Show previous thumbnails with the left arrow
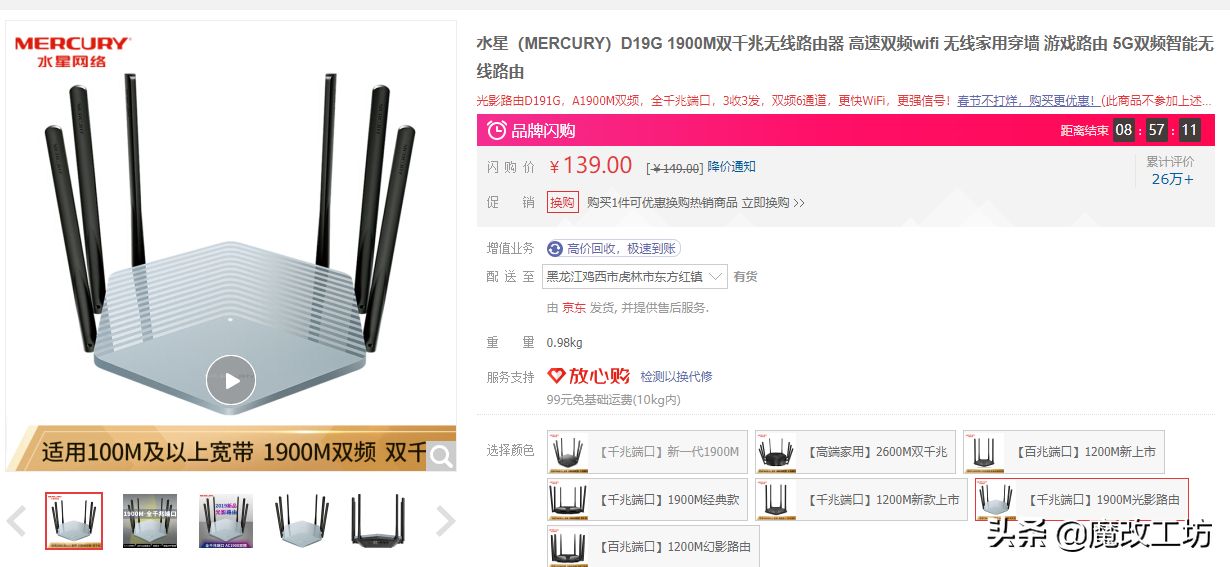Viewport: 1230px width, 567px height. pos(16,521)
